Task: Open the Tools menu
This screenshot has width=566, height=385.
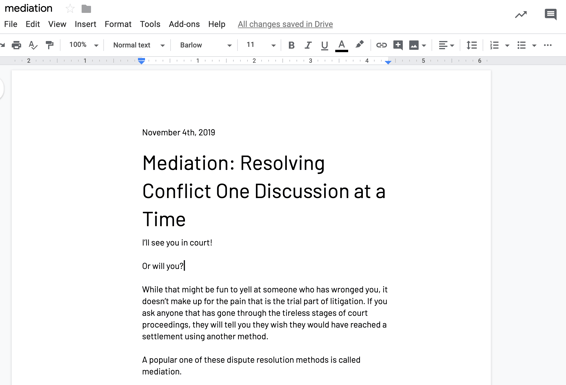Action: coord(150,24)
